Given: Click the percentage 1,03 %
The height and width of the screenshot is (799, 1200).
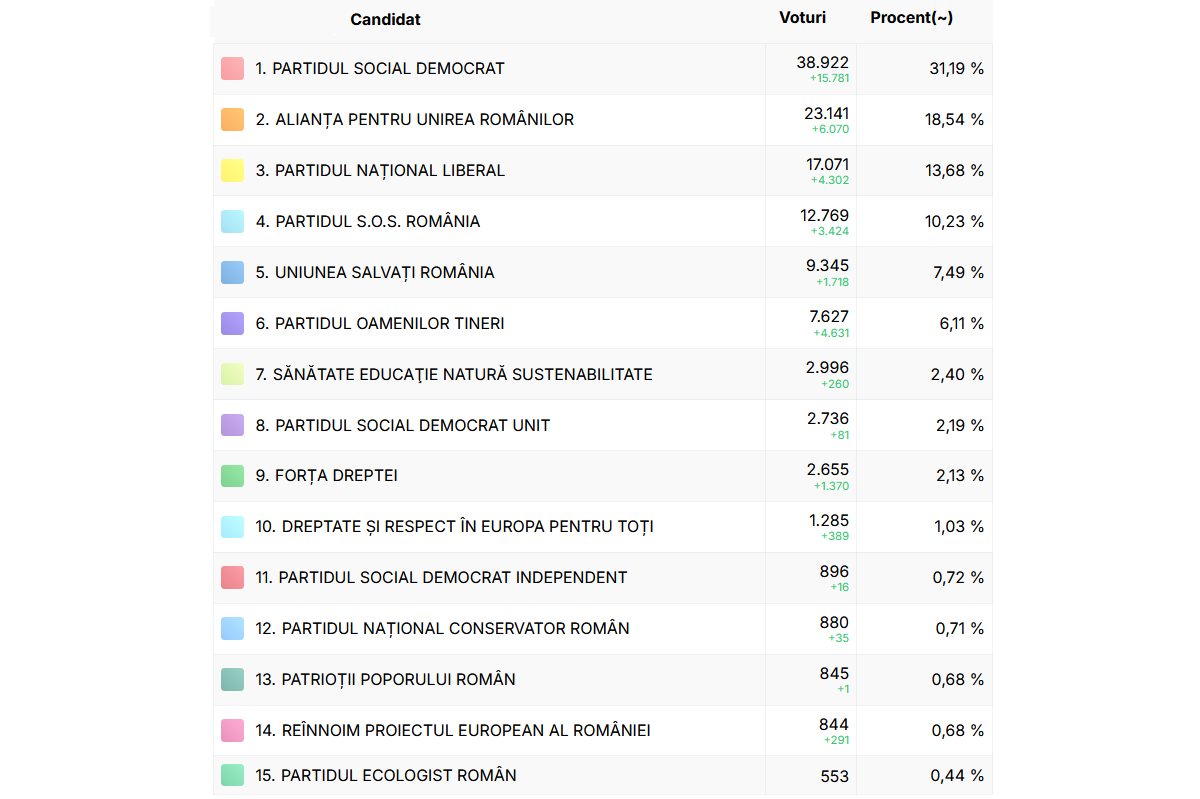Looking at the screenshot, I should tap(959, 527).
